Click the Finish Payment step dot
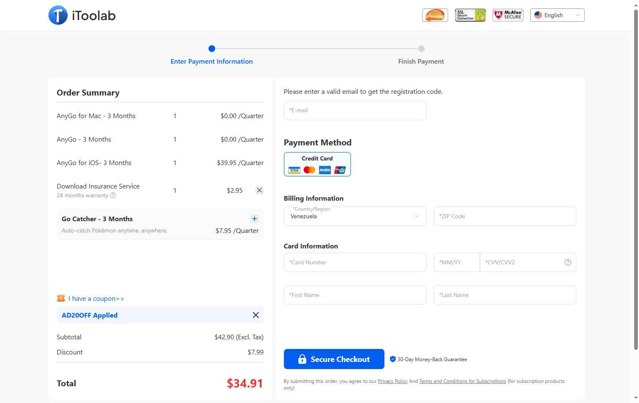This screenshot has width=639, height=403. pos(421,48)
